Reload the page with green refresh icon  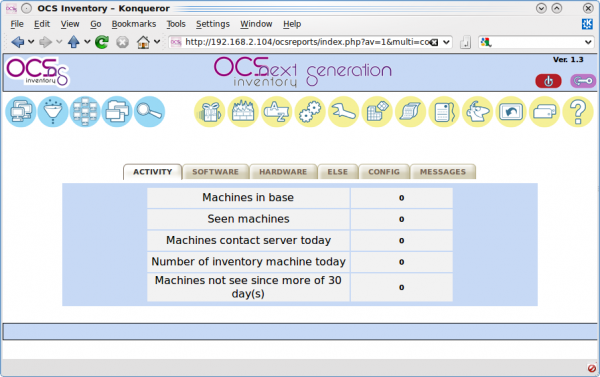point(102,42)
